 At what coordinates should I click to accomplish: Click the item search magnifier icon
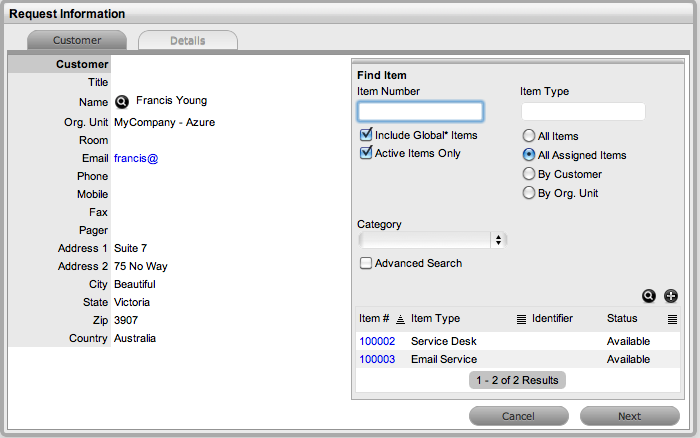pyautogui.click(x=649, y=296)
